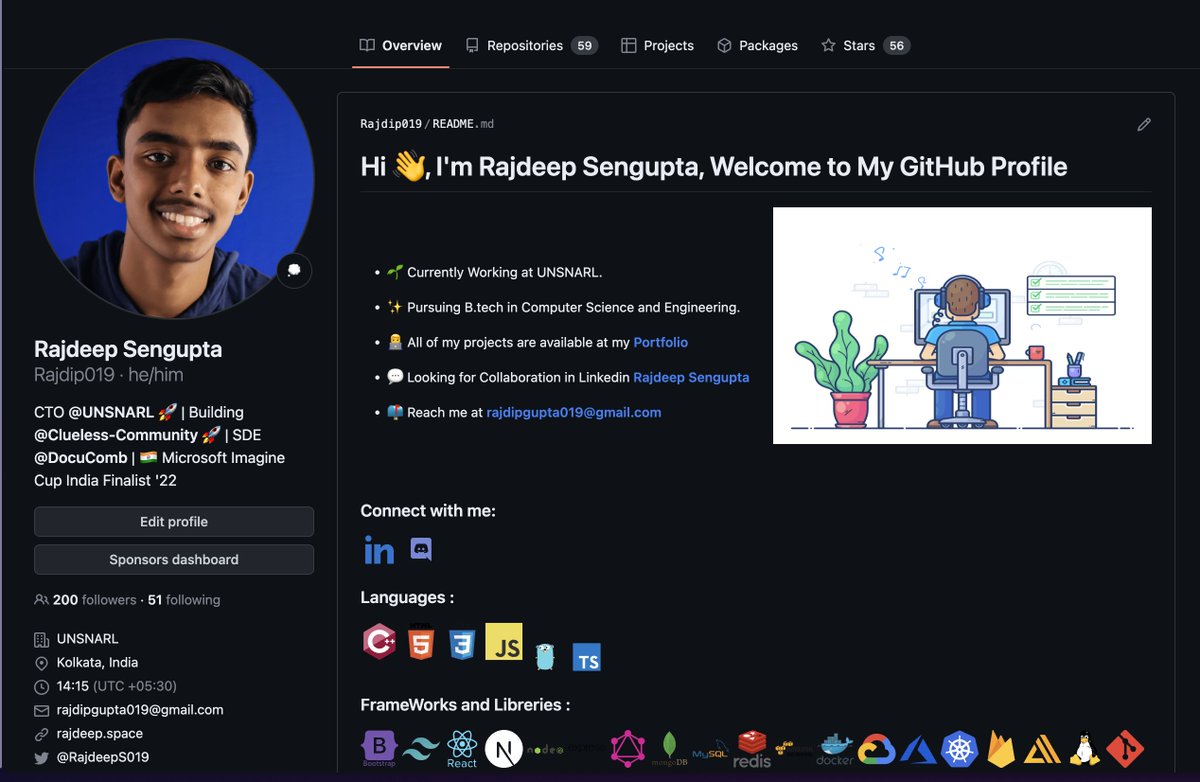Click the Go gopher mascot icon

(x=544, y=656)
